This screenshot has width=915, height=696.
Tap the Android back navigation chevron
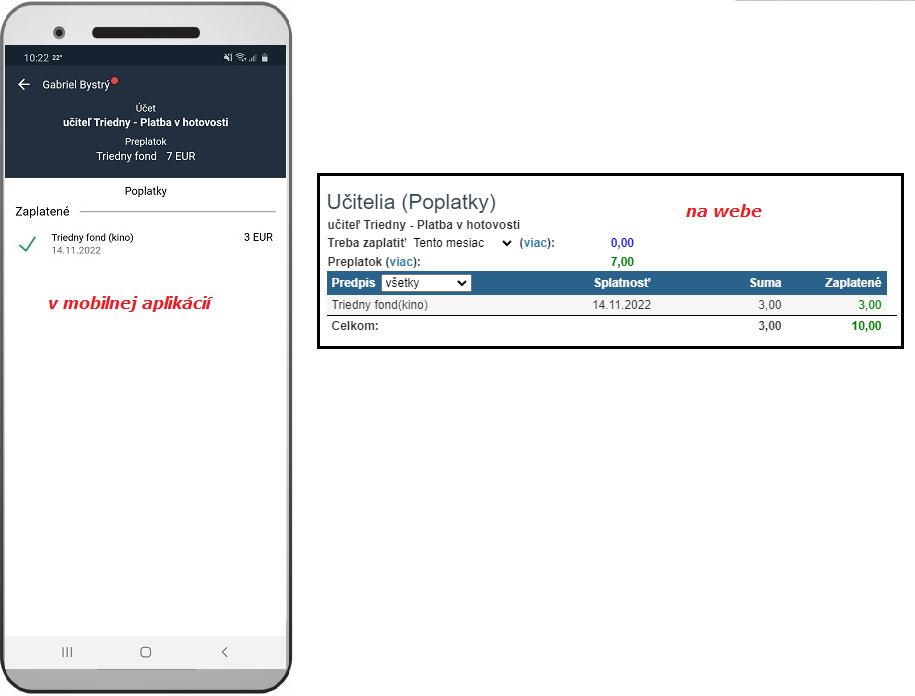pyautogui.click(x=225, y=652)
